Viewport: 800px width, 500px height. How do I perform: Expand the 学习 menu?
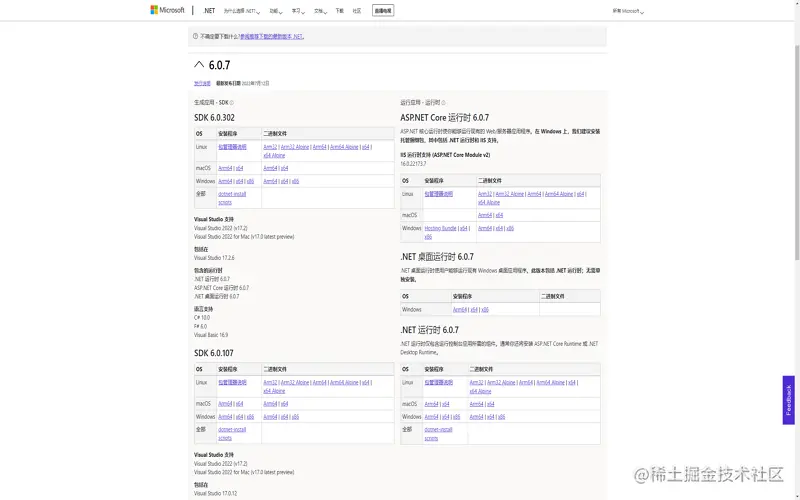[x=298, y=11]
